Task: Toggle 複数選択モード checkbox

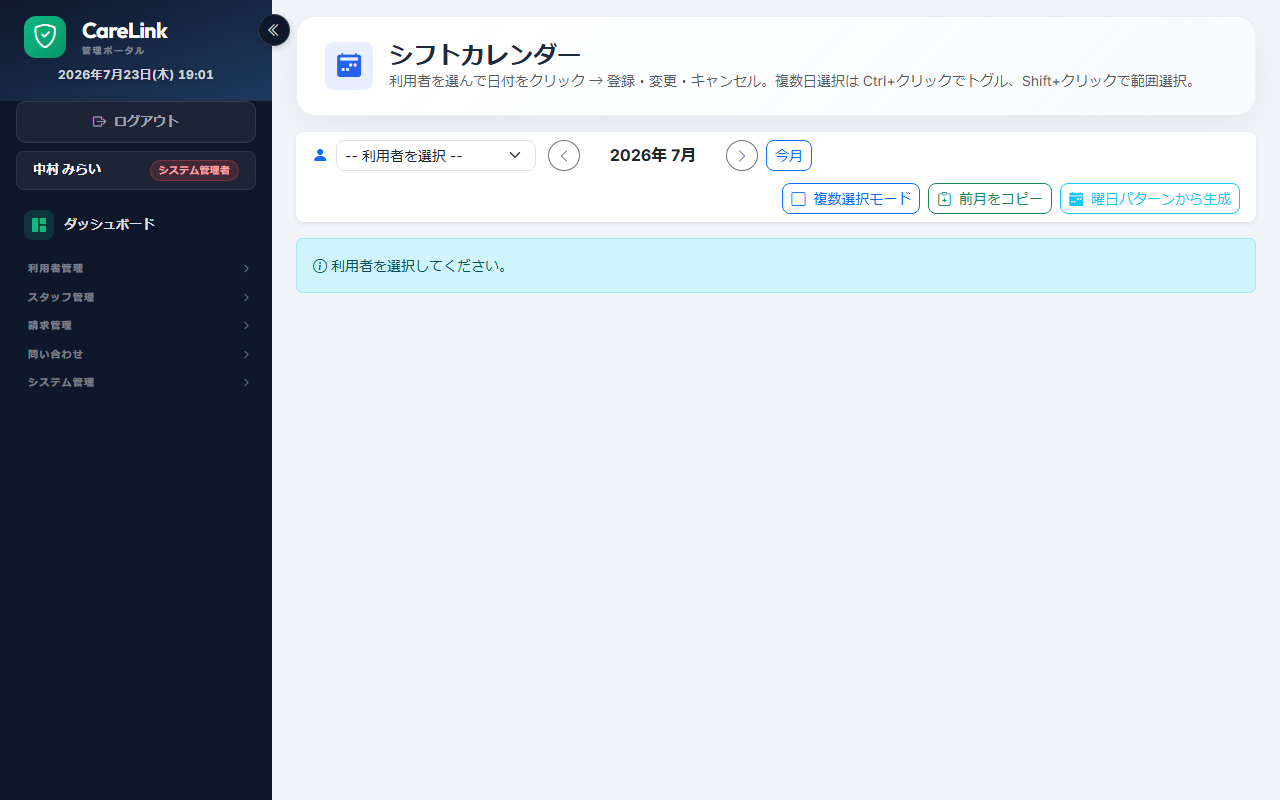Action: tap(798, 199)
